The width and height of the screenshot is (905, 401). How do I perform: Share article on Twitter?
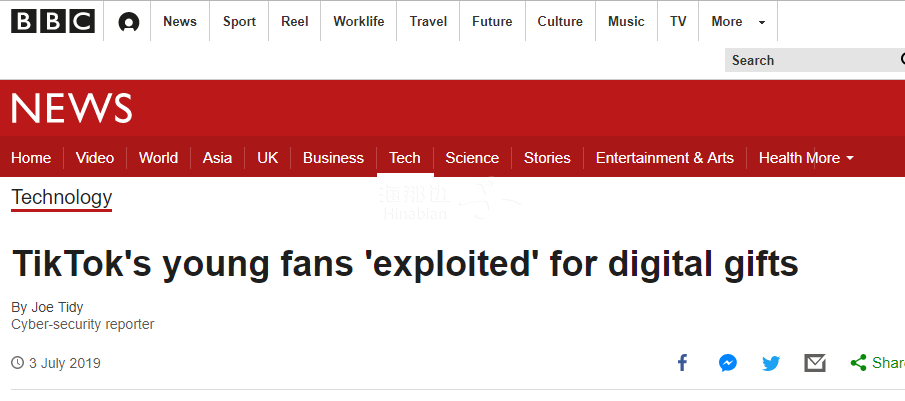click(771, 363)
